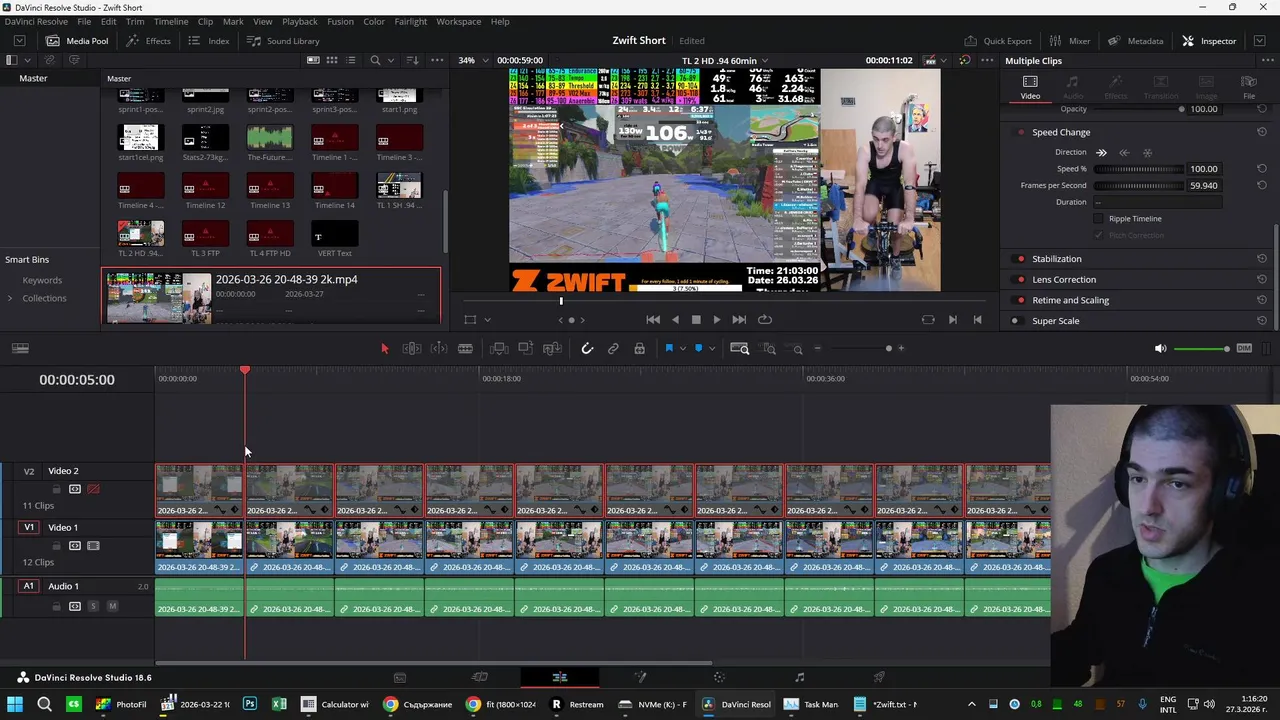Open the audio Mixer panel
The image size is (1280, 720).
1069,41
